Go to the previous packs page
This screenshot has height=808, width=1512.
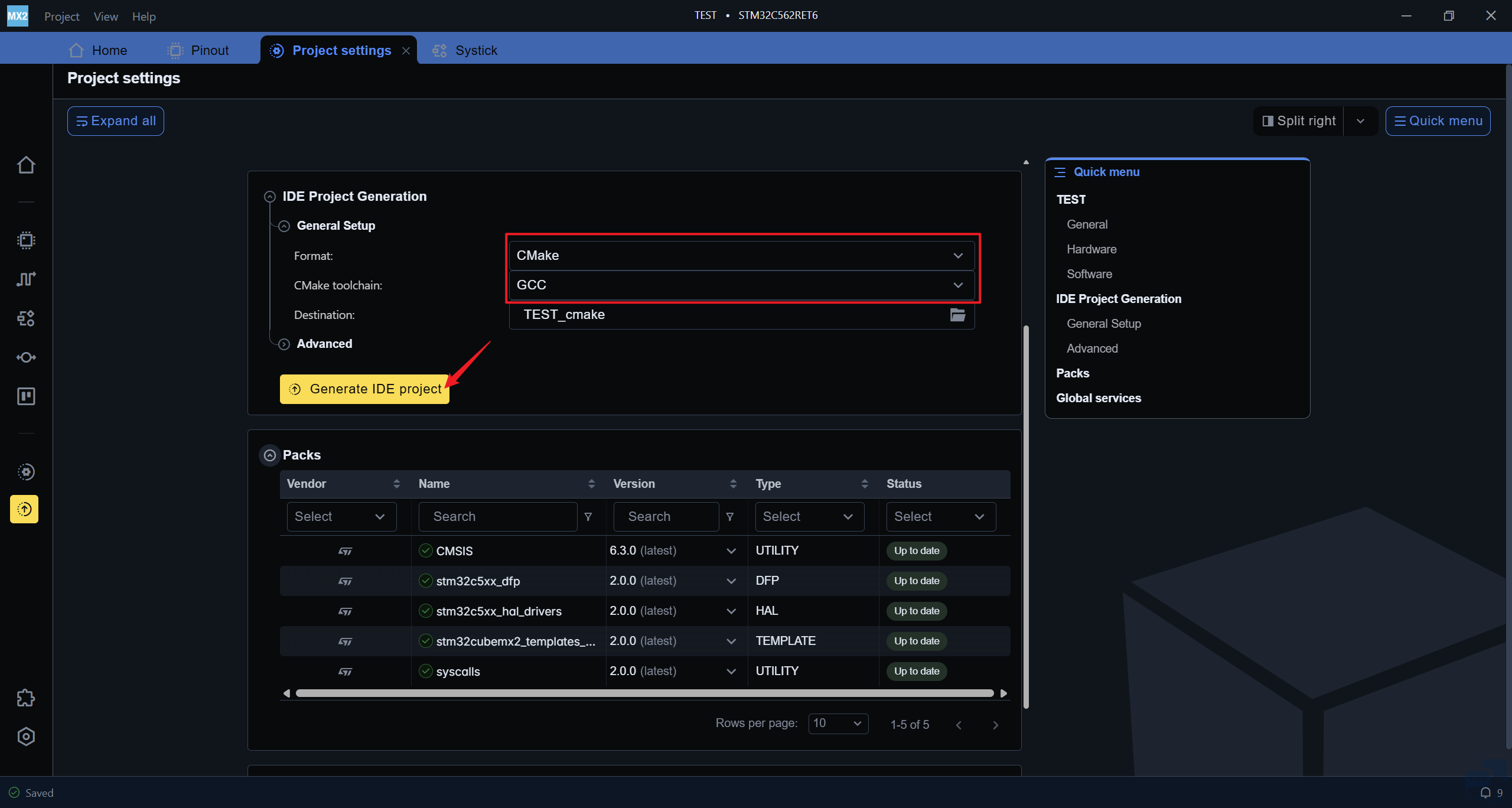[x=959, y=725]
